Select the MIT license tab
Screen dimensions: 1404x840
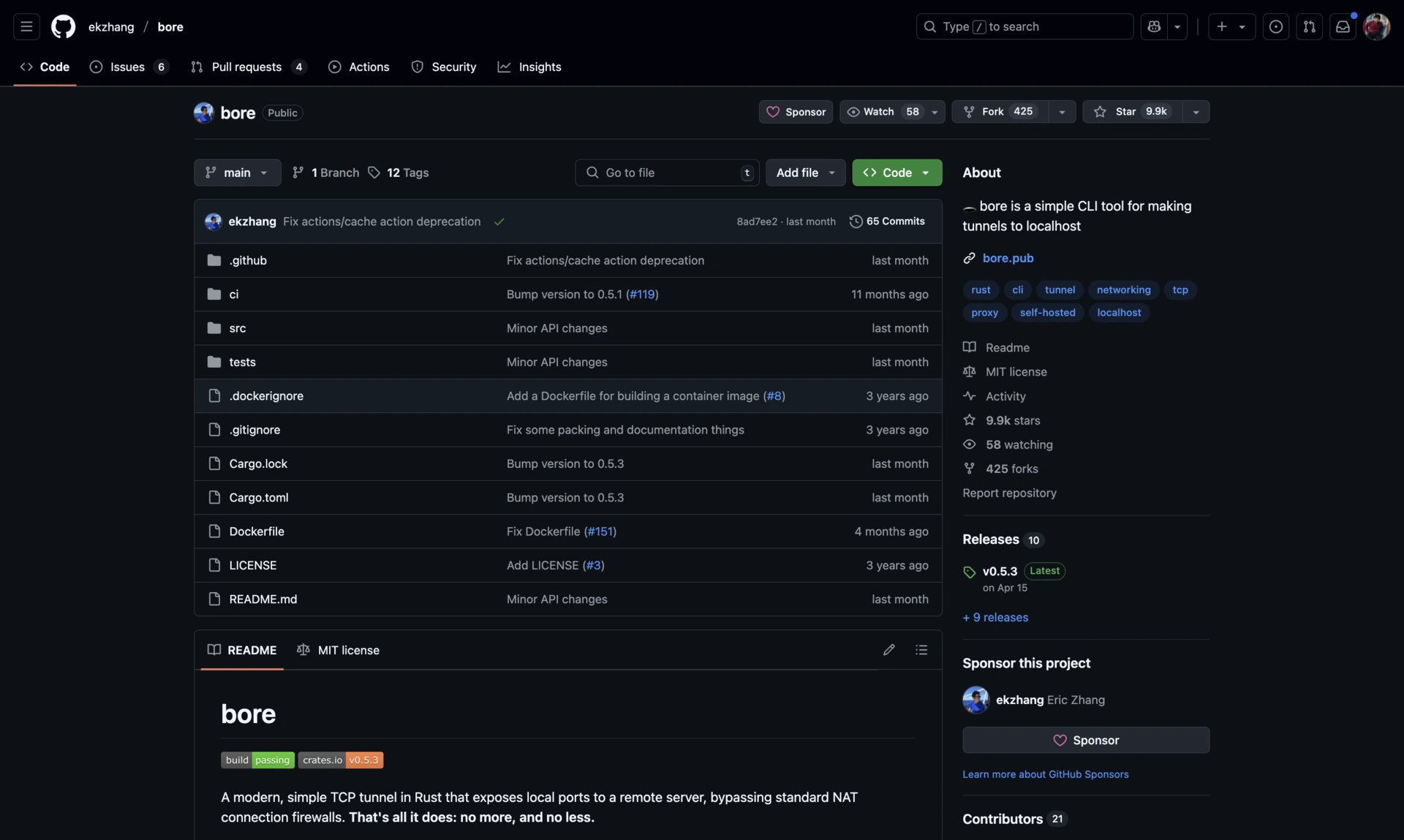click(x=338, y=650)
